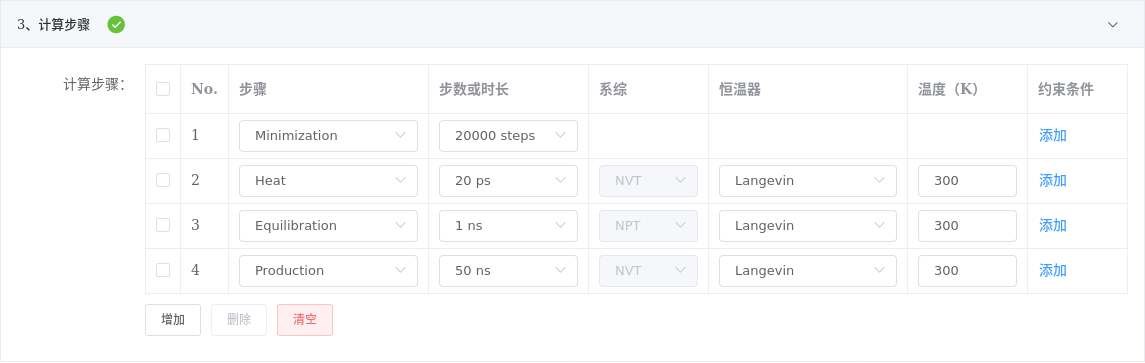Tick the select-all checkbox in table header
This screenshot has height=363, width=1145.
[163, 89]
